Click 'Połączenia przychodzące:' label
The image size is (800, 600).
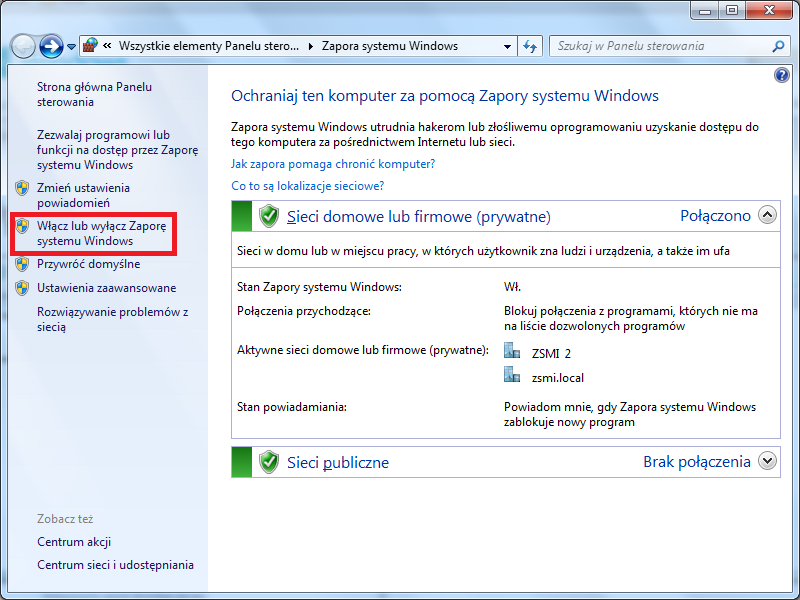tap(304, 311)
